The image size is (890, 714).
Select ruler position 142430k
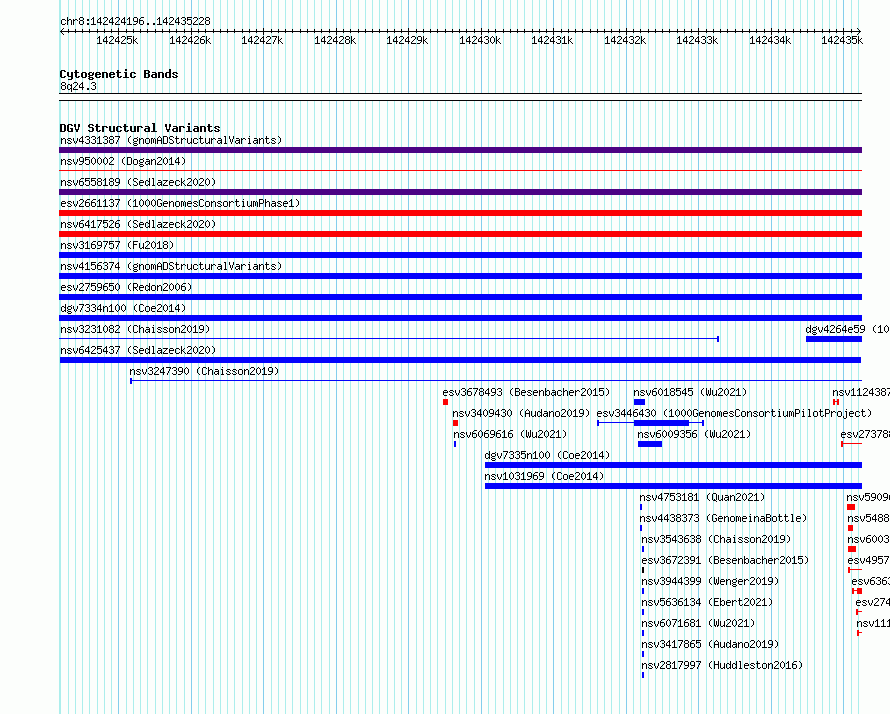480,40
